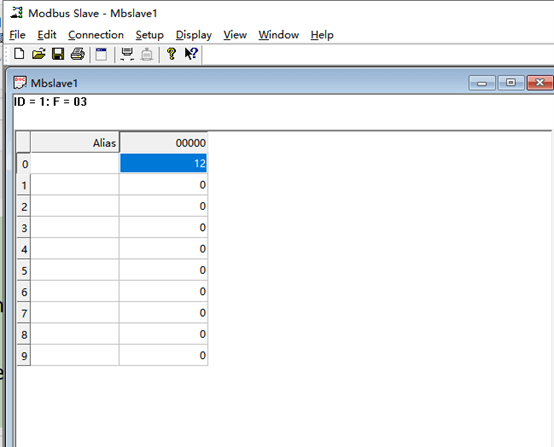Click the Alias cell in row 3

point(75,227)
